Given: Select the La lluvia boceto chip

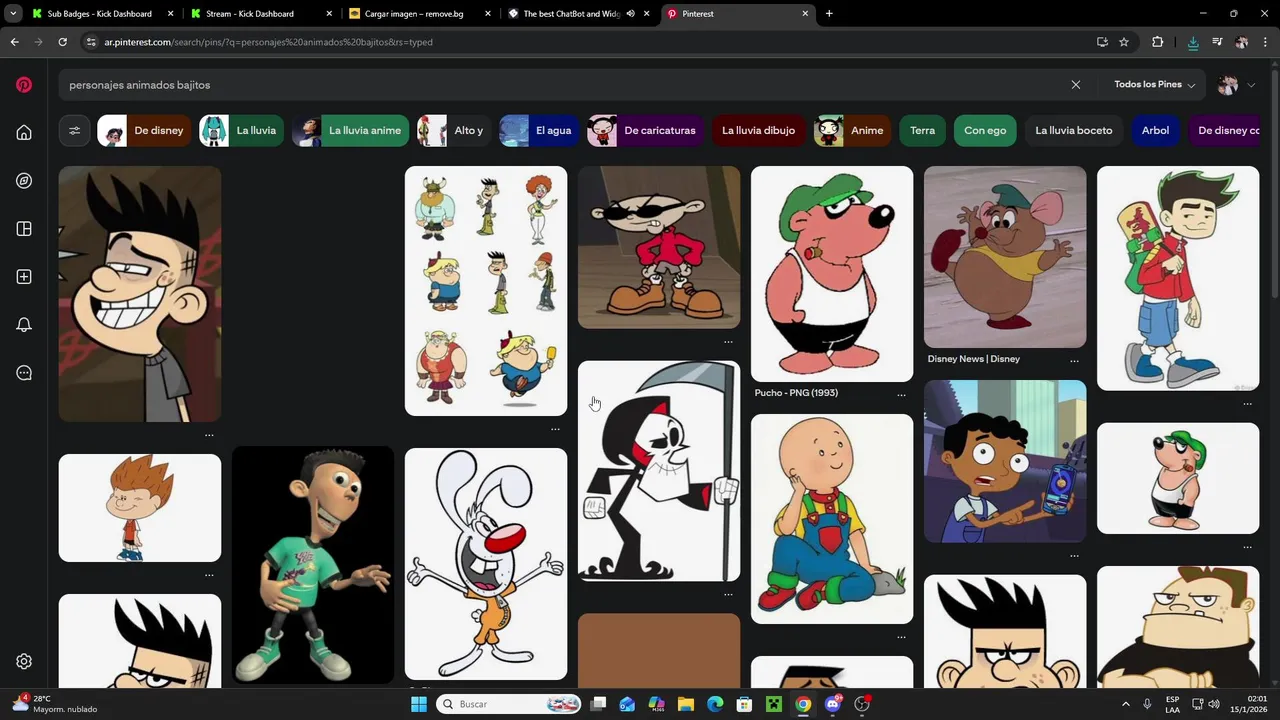Looking at the screenshot, I should (x=1074, y=130).
